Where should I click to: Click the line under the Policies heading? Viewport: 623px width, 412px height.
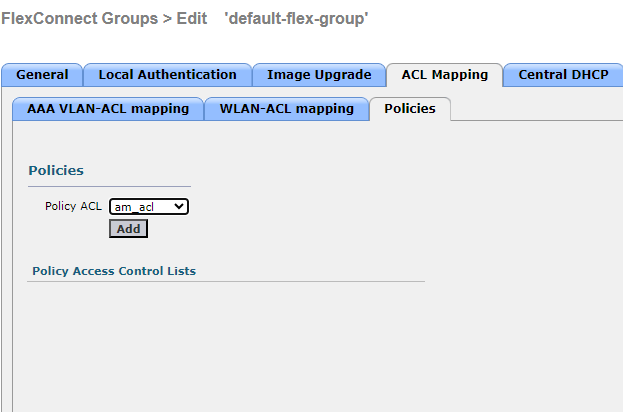point(109,186)
